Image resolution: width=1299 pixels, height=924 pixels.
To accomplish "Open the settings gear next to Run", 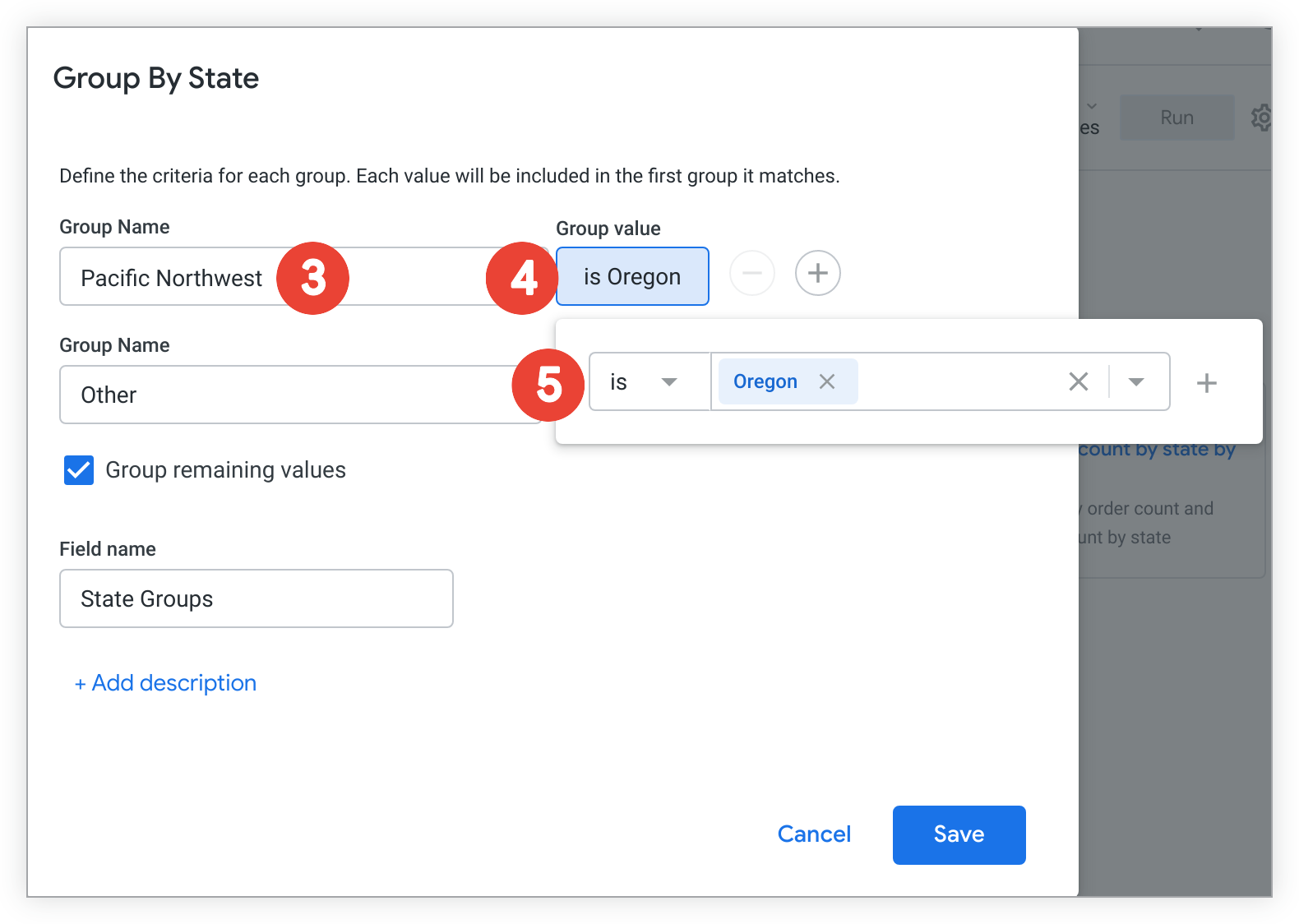I will point(1261,118).
